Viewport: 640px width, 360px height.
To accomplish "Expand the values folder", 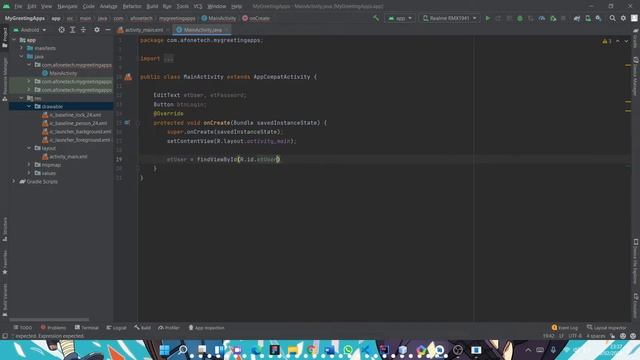I will (29, 173).
